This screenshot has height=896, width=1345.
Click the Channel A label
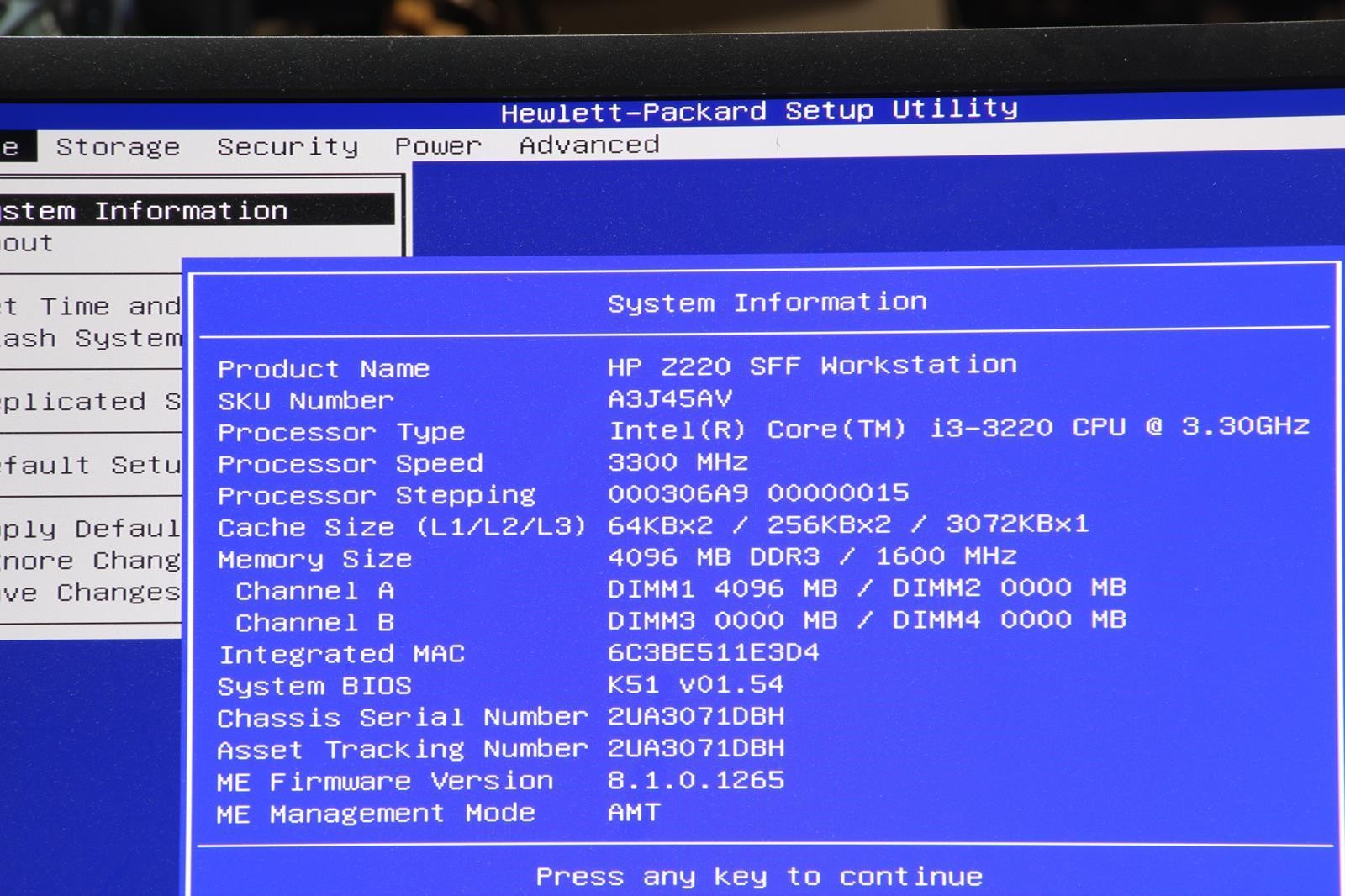[314, 591]
